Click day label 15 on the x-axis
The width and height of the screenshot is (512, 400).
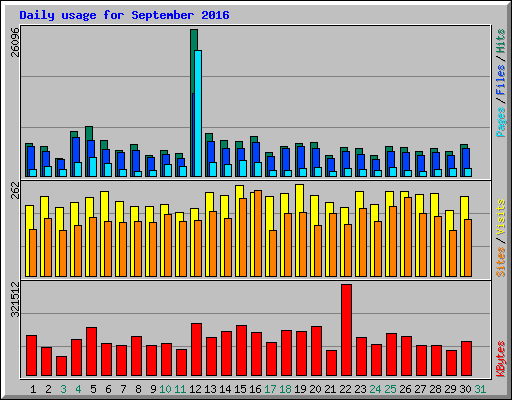pyautogui.click(x=240, y=389)
